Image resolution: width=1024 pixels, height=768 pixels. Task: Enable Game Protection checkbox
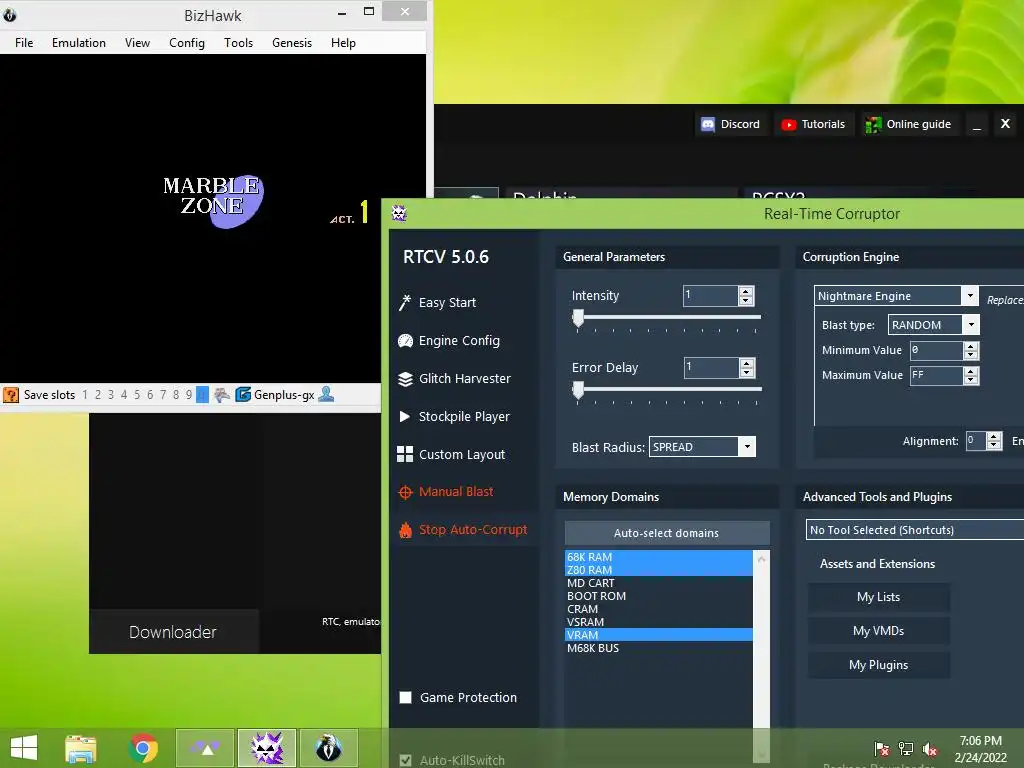pyautogui.click(x=406, y=697)
